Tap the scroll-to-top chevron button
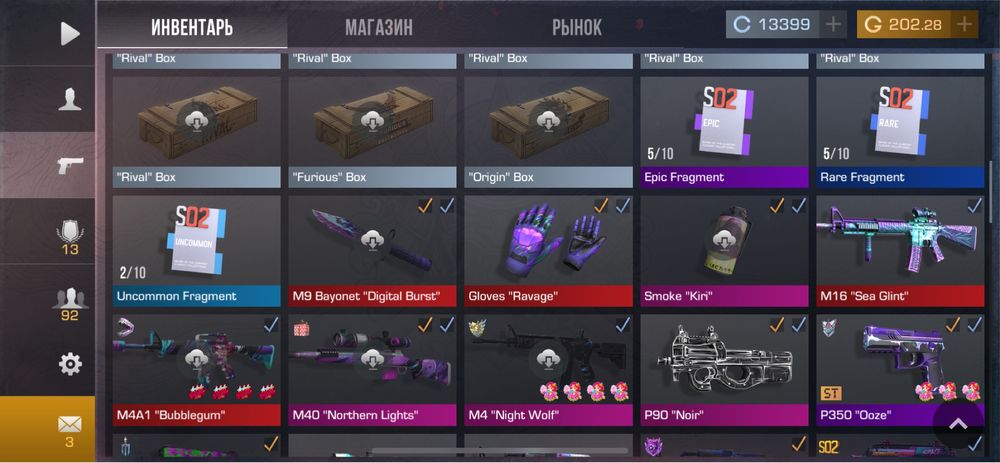1000x463 pixels. click(x=958, y=425)
